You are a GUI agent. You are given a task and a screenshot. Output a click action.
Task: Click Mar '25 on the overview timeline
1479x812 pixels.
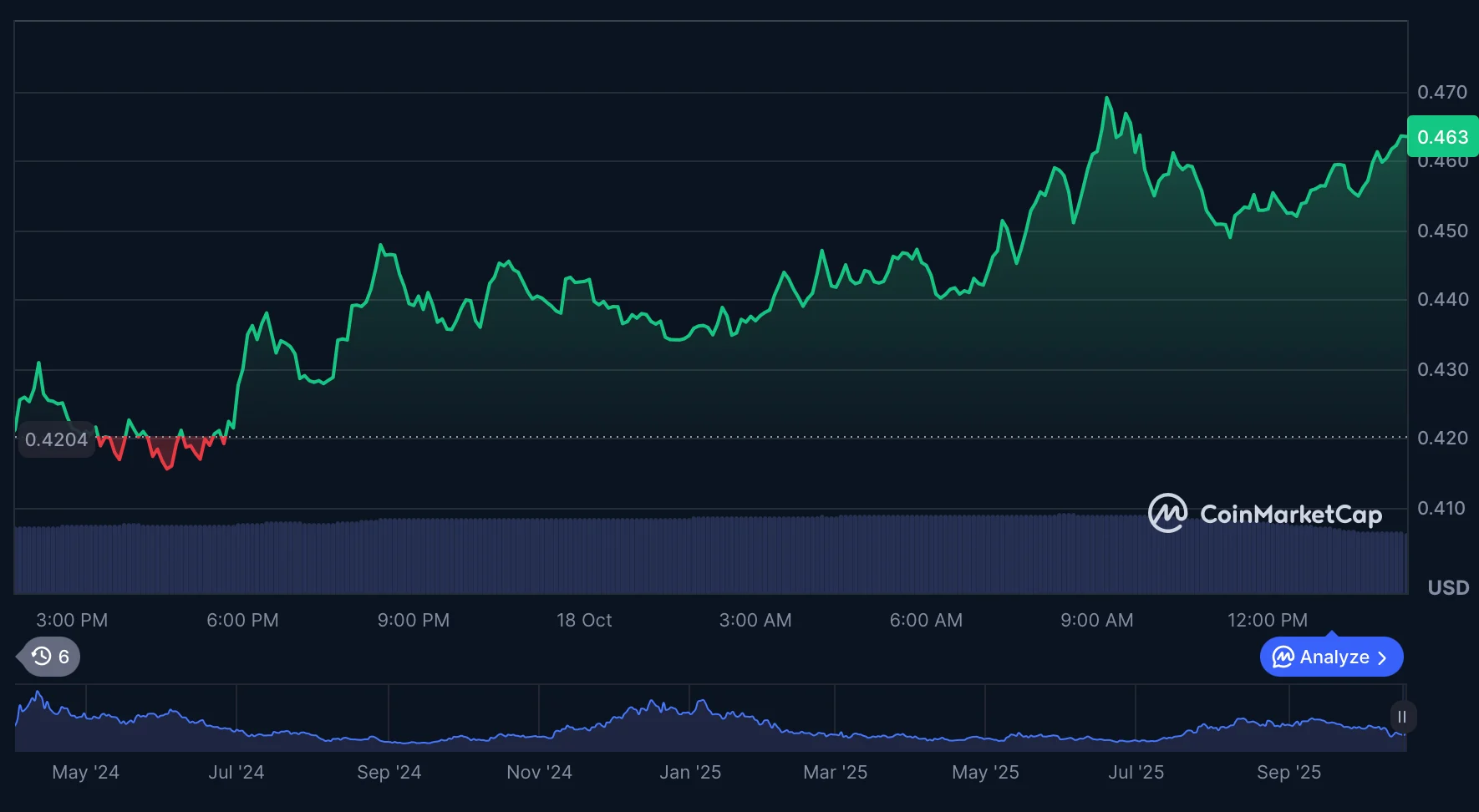coord(835,772)
